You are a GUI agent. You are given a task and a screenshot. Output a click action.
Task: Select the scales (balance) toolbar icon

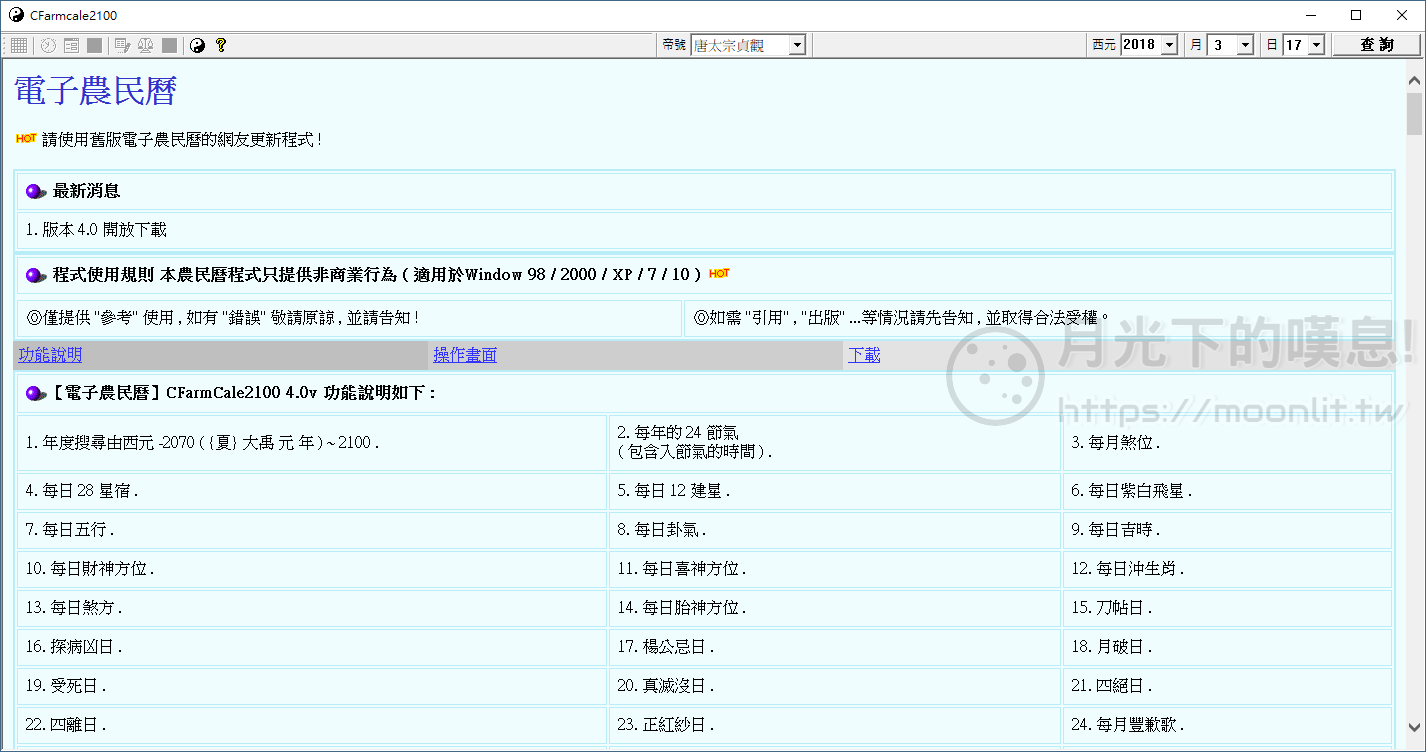tap(146, 45)
